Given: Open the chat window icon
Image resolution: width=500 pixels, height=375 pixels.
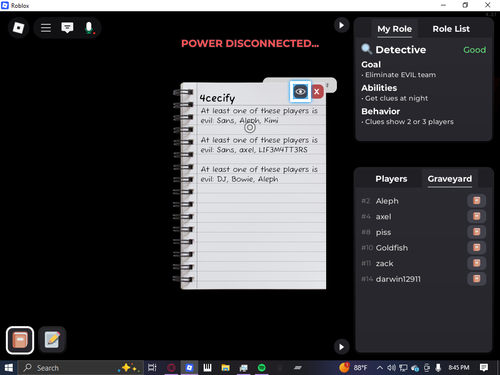Looking at the screenshot, I should (67, 28).
